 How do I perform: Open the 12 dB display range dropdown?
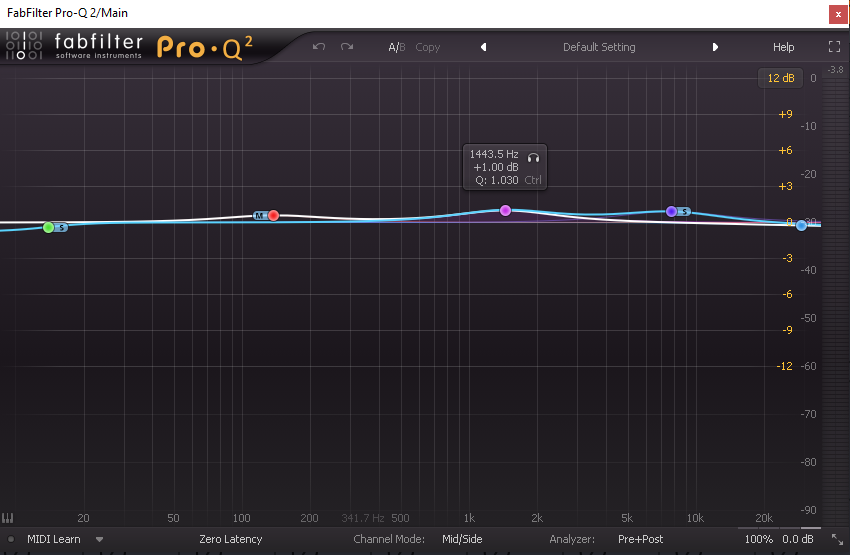[781, 78]
